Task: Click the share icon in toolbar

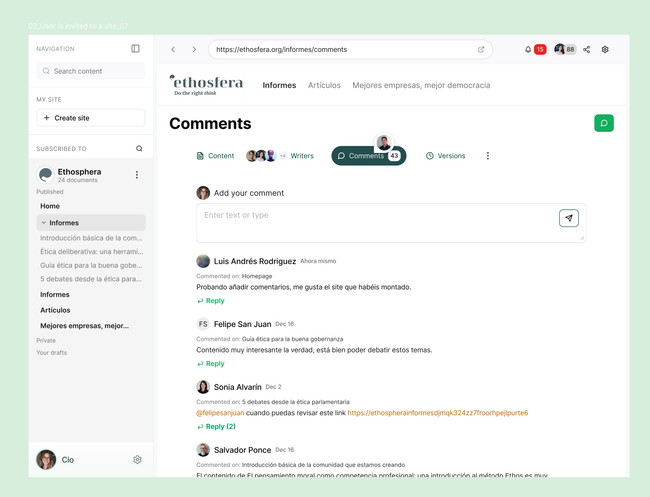Action: coord(587,49)
